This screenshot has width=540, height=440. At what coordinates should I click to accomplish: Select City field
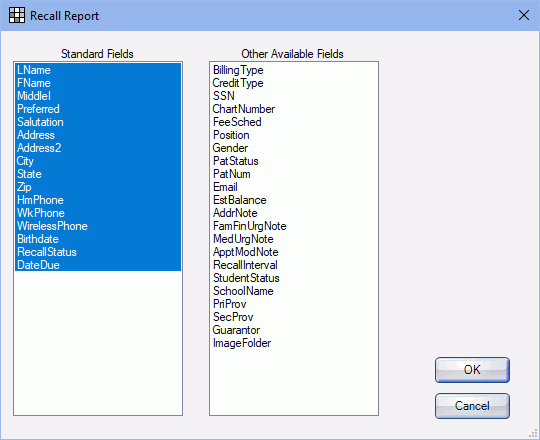coord(98,161)
